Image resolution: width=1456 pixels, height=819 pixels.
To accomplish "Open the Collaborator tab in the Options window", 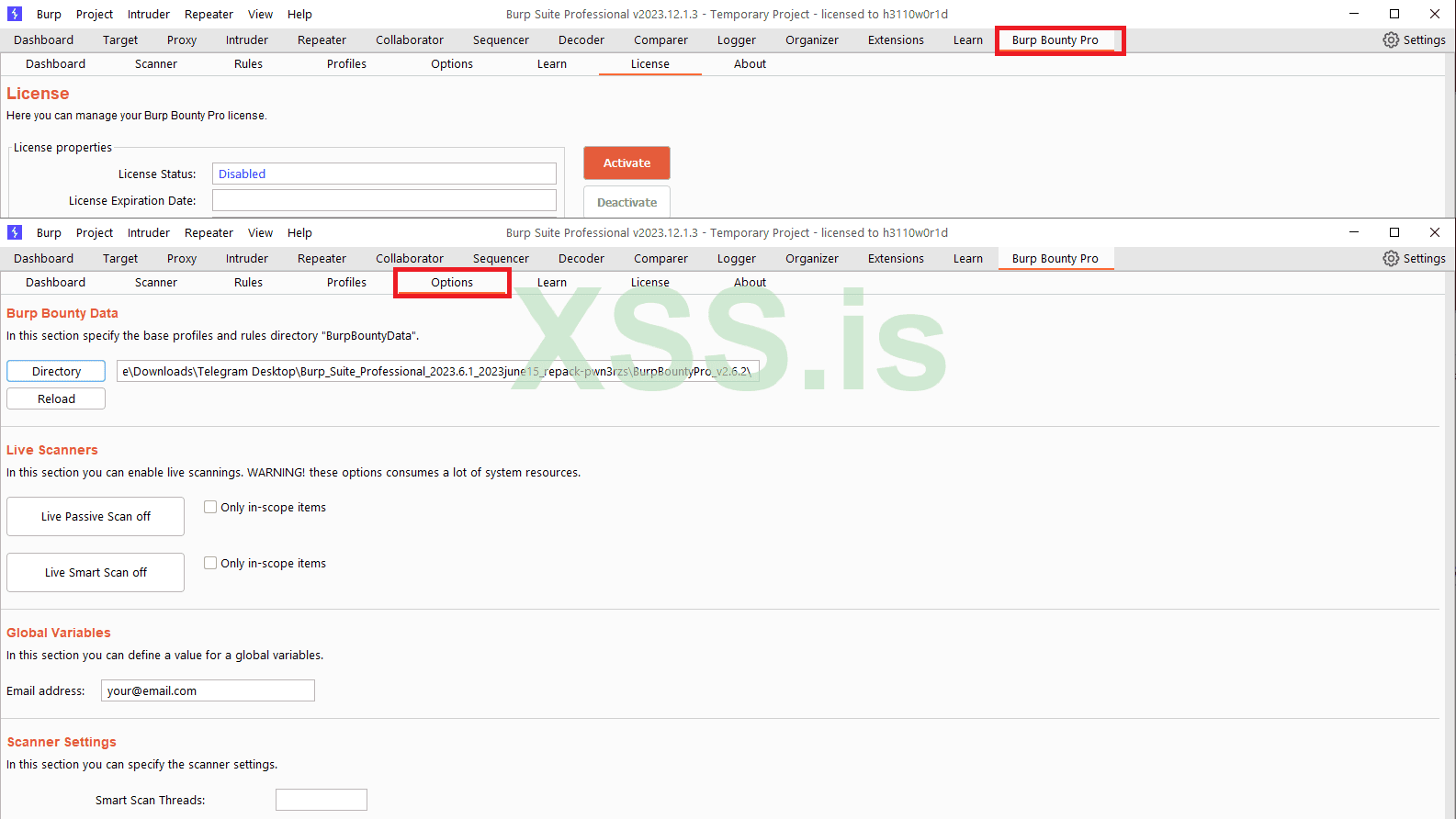I will point(410,258).
